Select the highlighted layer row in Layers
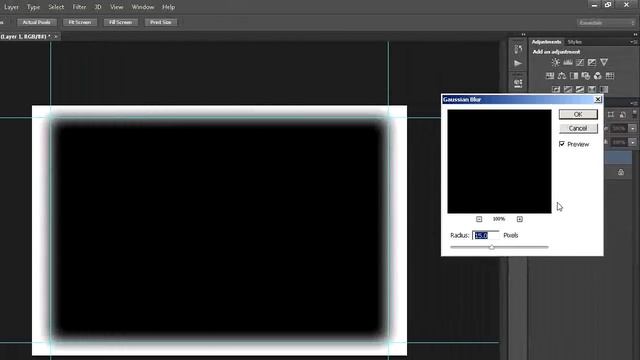 (x=618, y=158)
